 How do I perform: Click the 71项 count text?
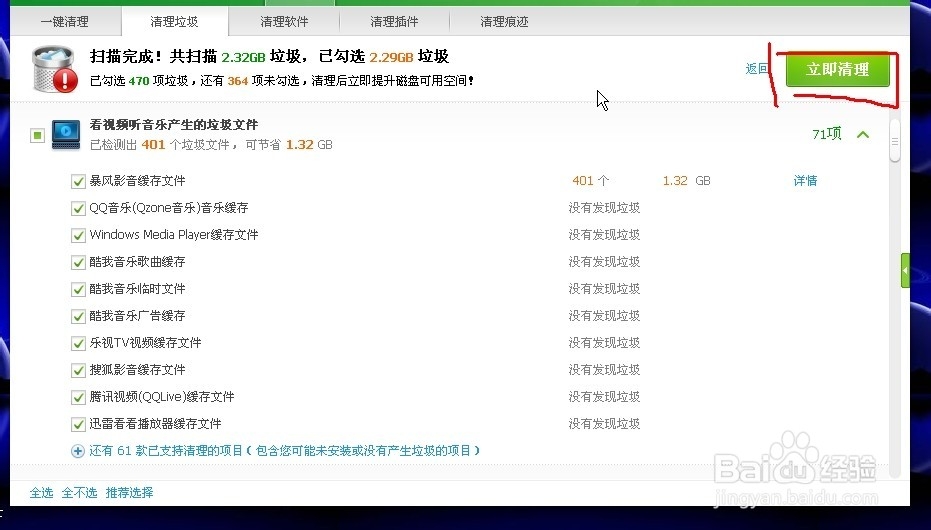click(x=827, y=134)
